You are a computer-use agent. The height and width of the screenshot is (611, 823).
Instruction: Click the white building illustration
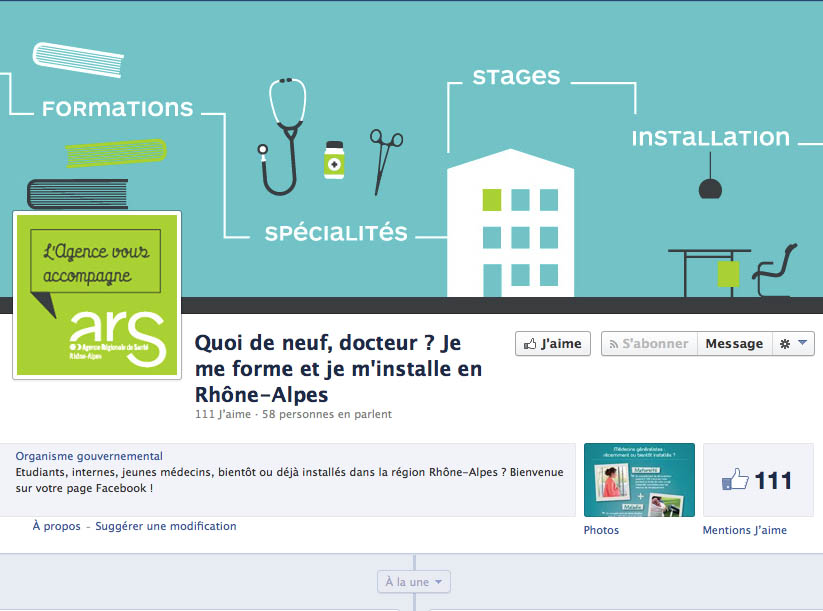coord(510,223)
